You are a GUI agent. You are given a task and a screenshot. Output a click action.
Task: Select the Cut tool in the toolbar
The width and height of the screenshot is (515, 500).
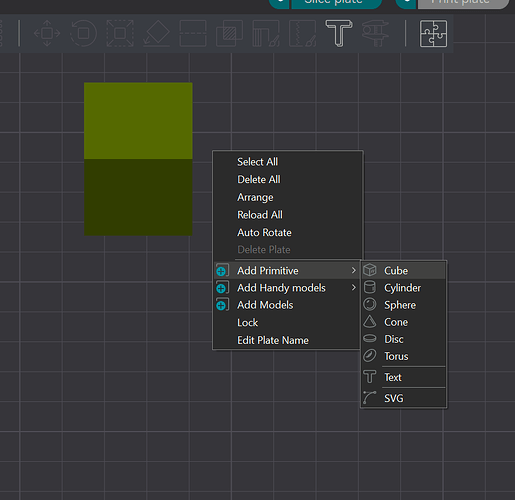193,33
